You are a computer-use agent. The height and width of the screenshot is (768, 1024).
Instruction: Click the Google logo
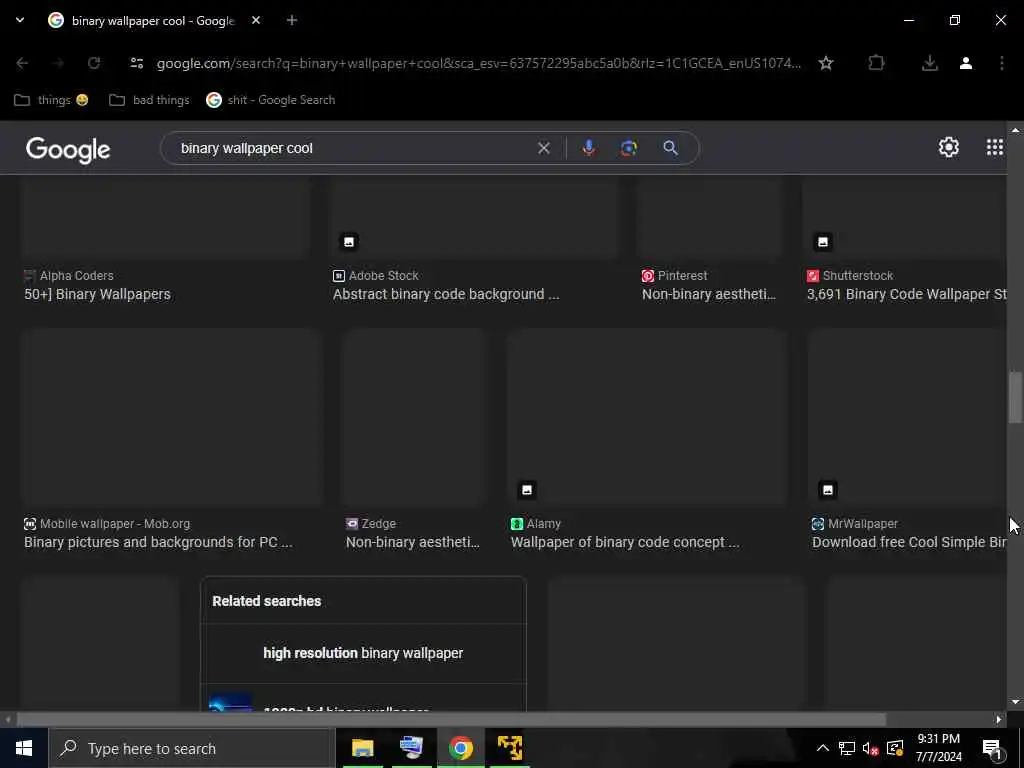click(68, 150)
